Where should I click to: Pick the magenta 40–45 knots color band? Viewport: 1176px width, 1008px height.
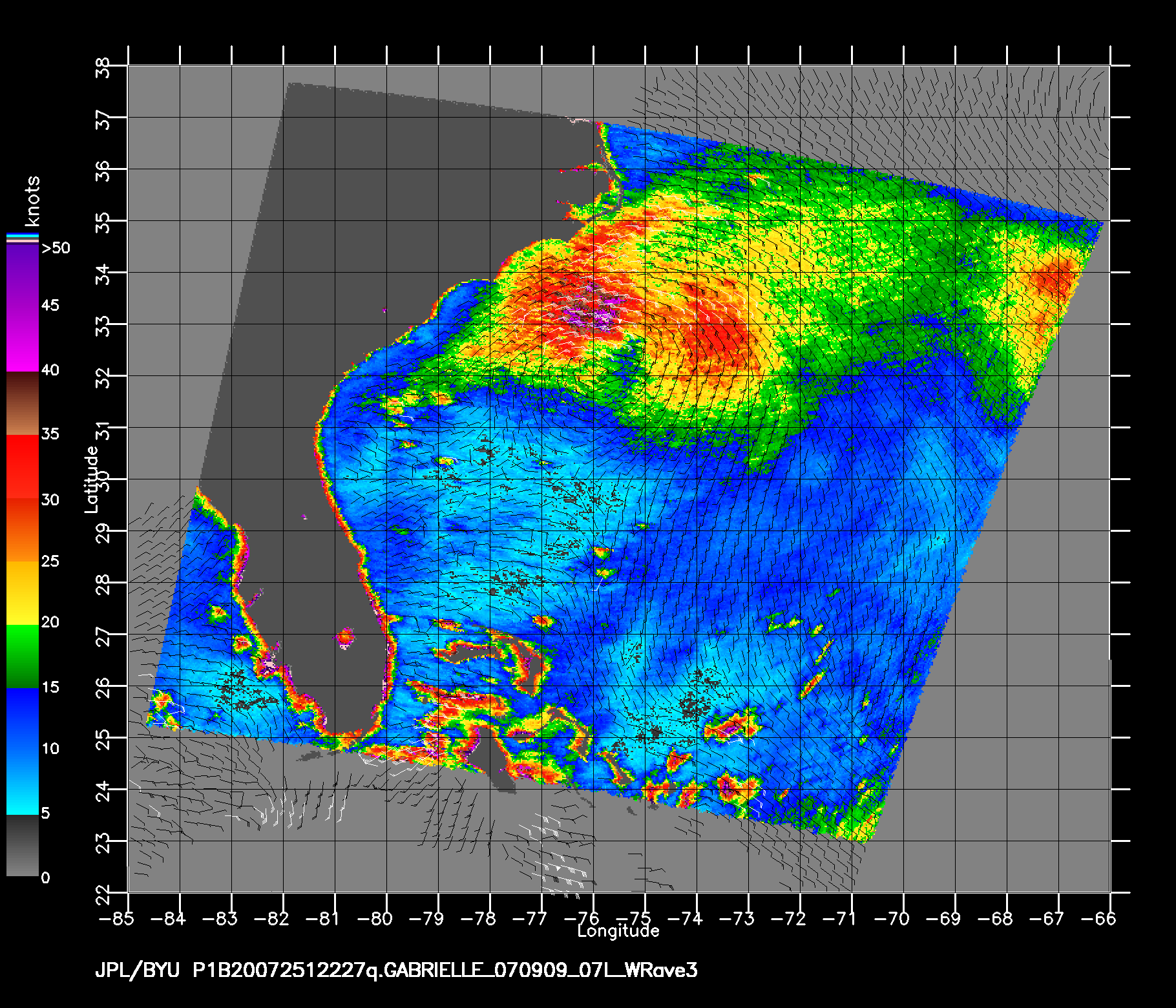click(23, 339)
